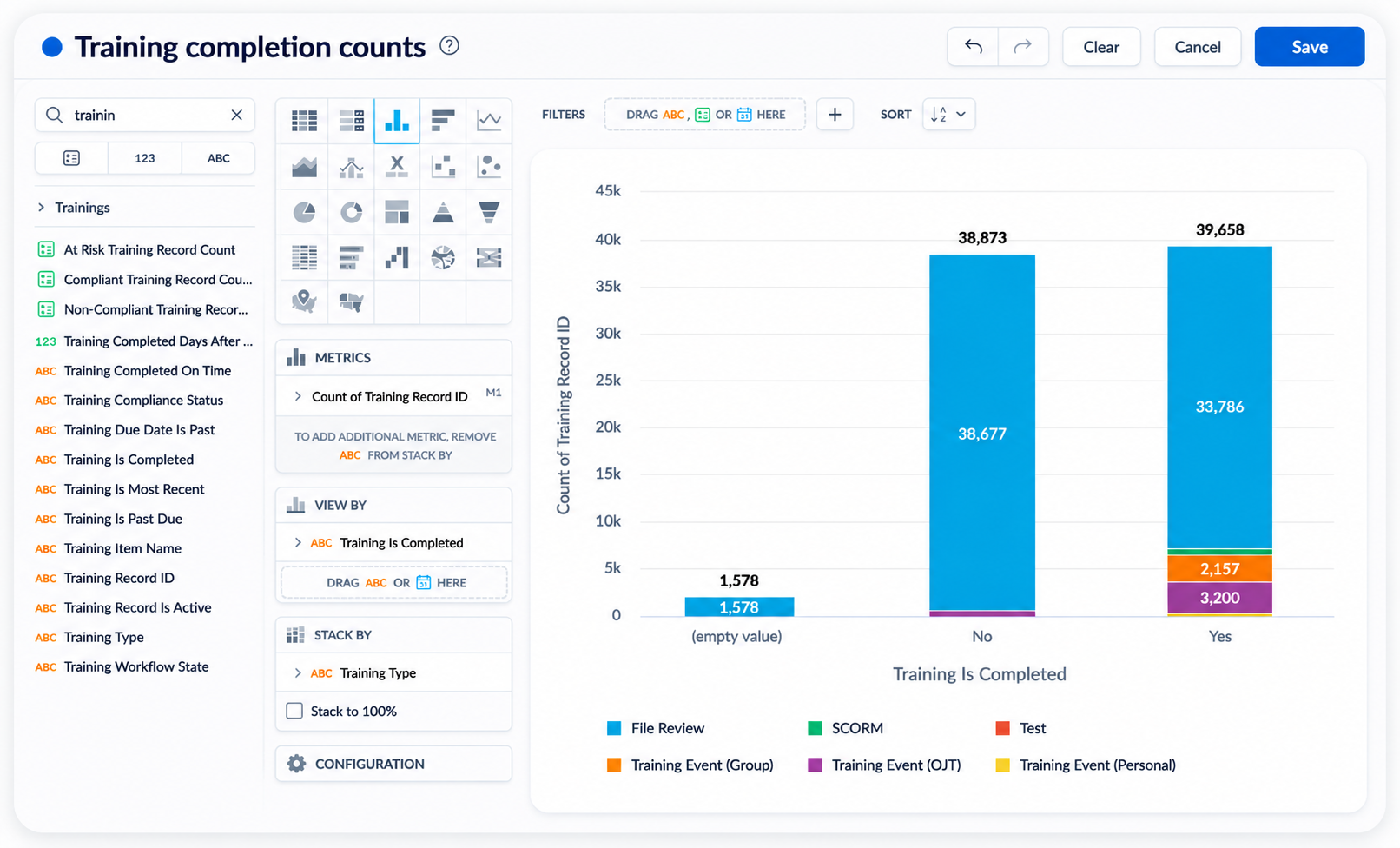Expand Count of Training Record ID metric

click(x=298, y=396)
